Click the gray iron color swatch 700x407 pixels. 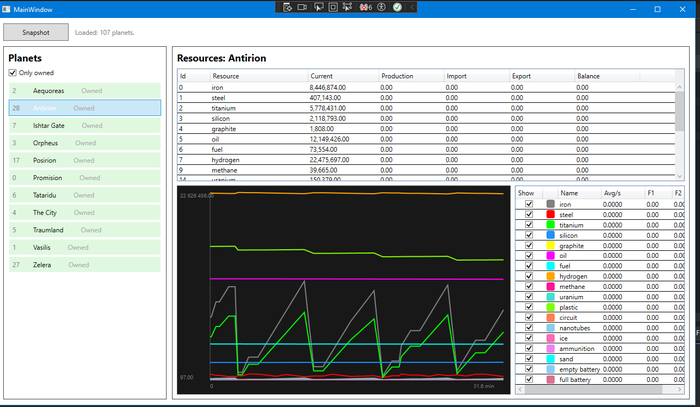coord(550,204)
